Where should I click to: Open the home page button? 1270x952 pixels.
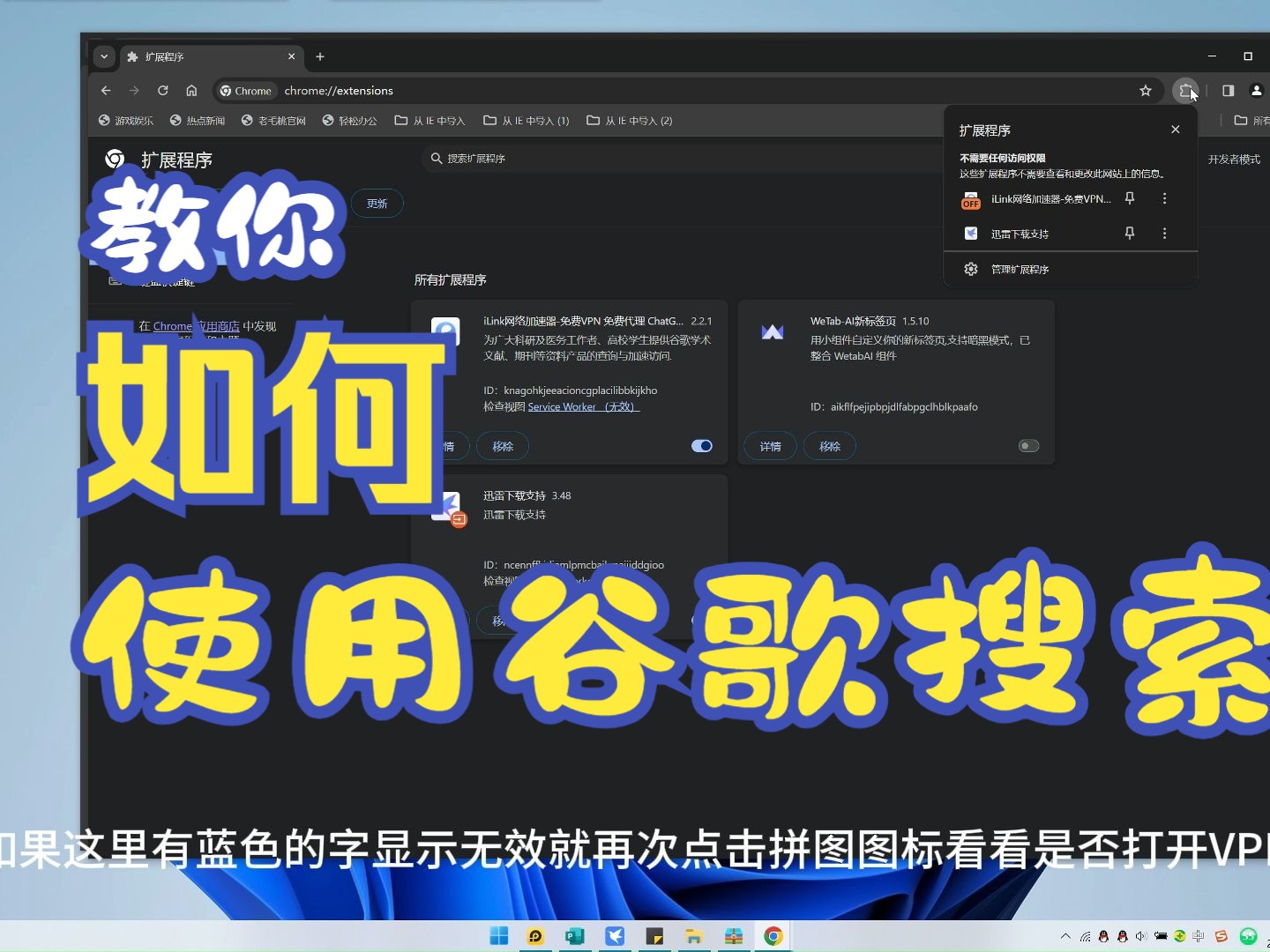191,91
